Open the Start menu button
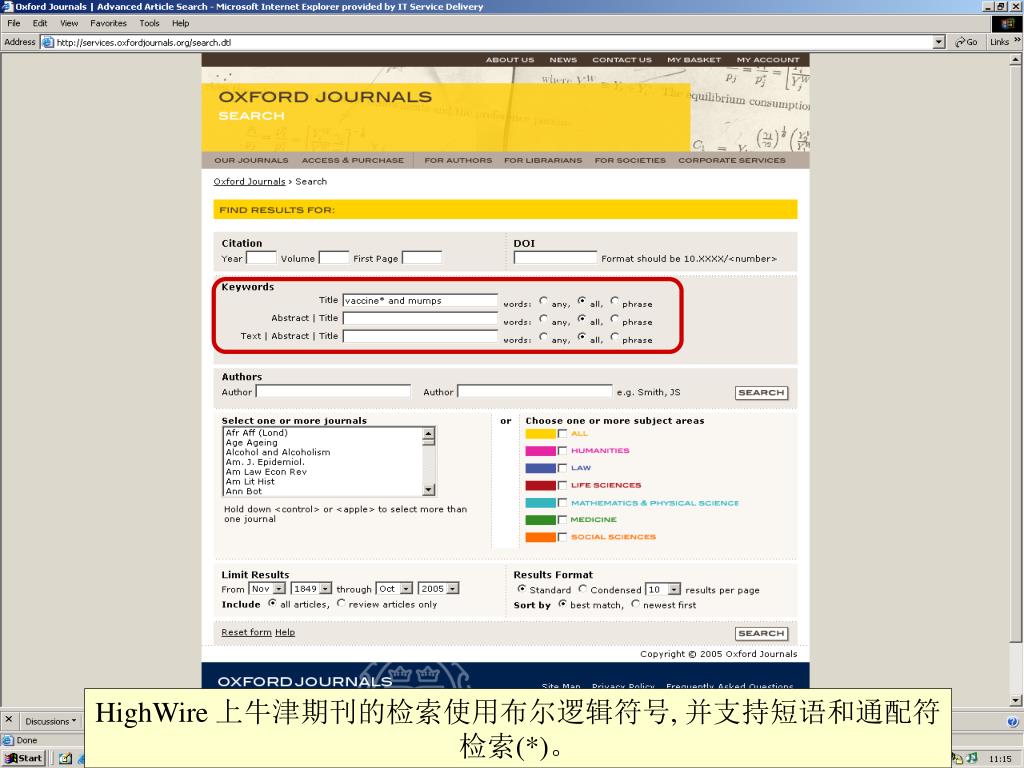The height and width of the screenshot is (768, 1024). (24, 758)
